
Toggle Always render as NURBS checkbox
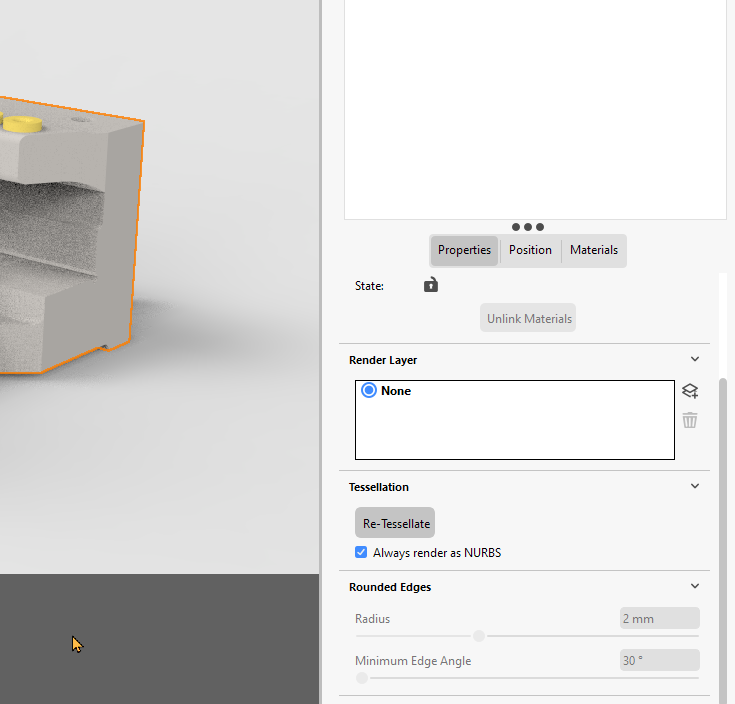pos(361,552)
